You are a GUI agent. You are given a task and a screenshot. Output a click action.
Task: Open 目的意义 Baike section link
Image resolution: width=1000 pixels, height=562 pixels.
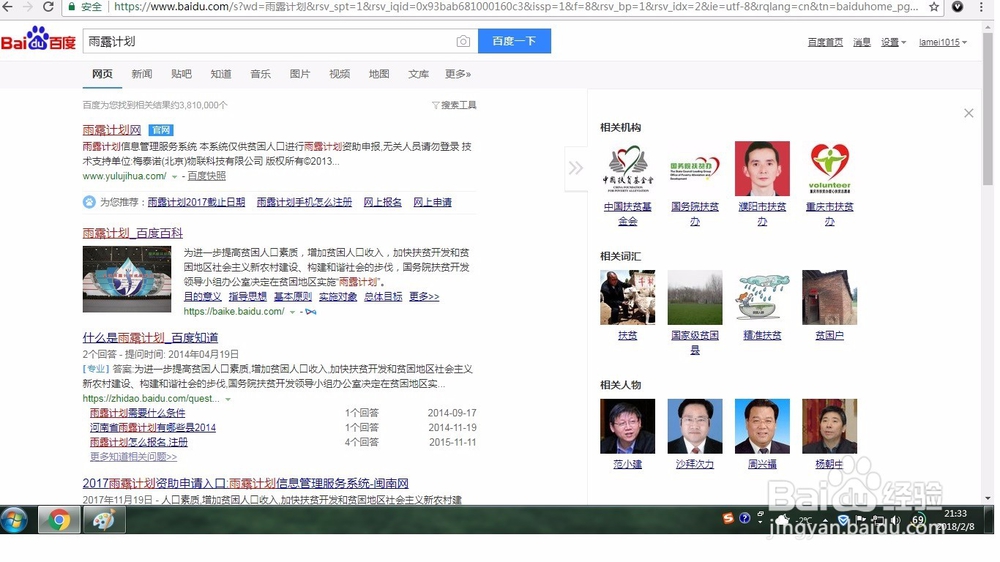pos(202,297)
